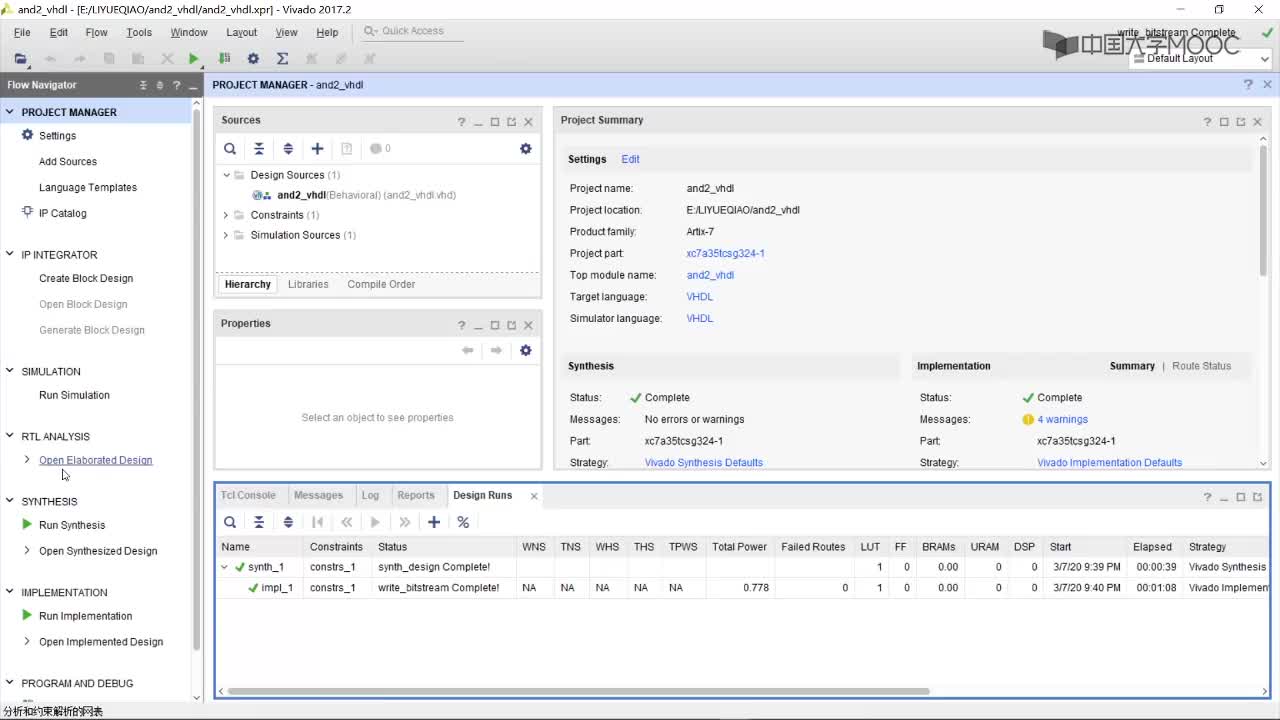Image resolution: width=1280 pixels, height=720 pixels.
Task: Collapse synth_1 run row
Action: pos(225,567)
